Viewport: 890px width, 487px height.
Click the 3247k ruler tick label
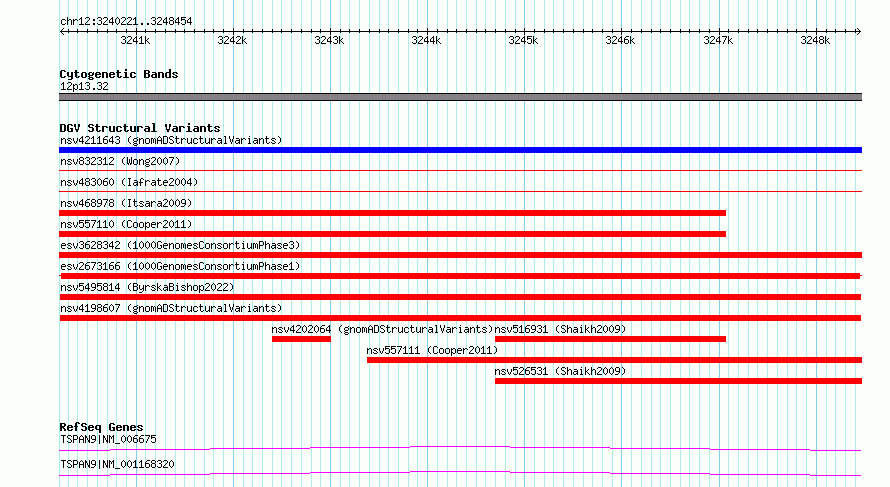pyautogui.click(x=718, y=40)
